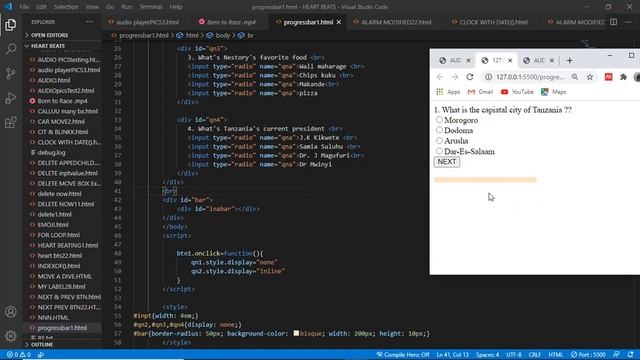Open the Search view in activity bar
The height and width of the screenshot is (360, 640).
coord(11,49)
